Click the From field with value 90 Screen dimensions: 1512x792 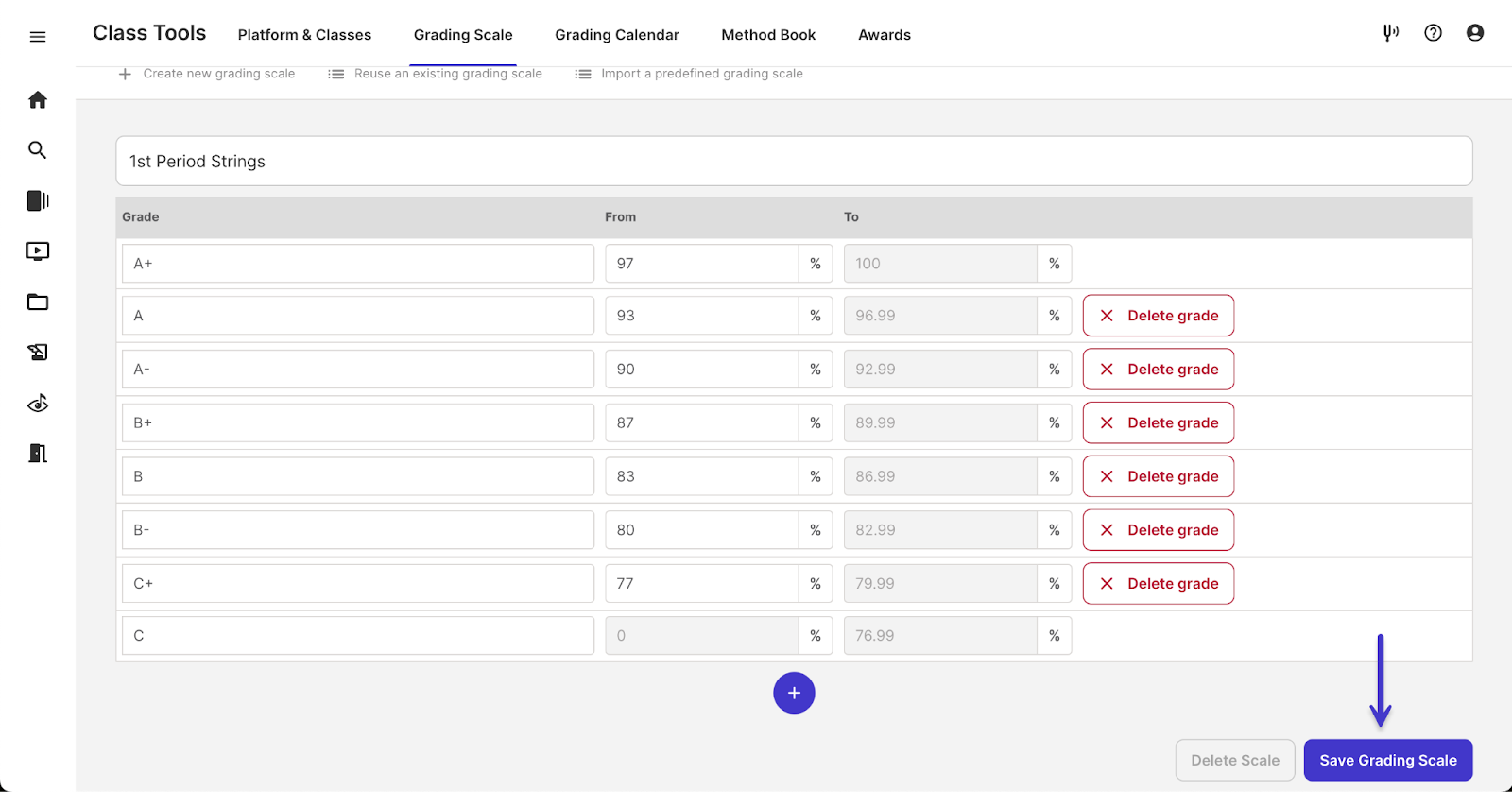coord(702,370)
